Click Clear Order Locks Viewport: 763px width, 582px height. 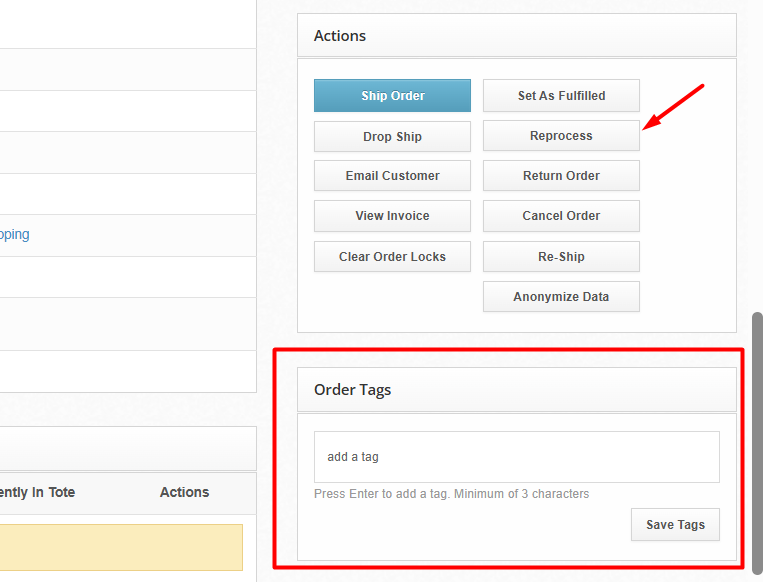392,257
